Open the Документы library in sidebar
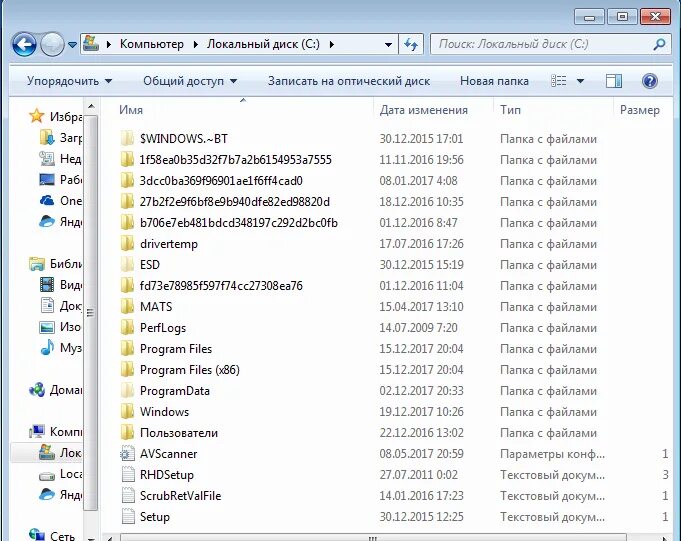This screenshot has width=681, height=541. point(60,306)
